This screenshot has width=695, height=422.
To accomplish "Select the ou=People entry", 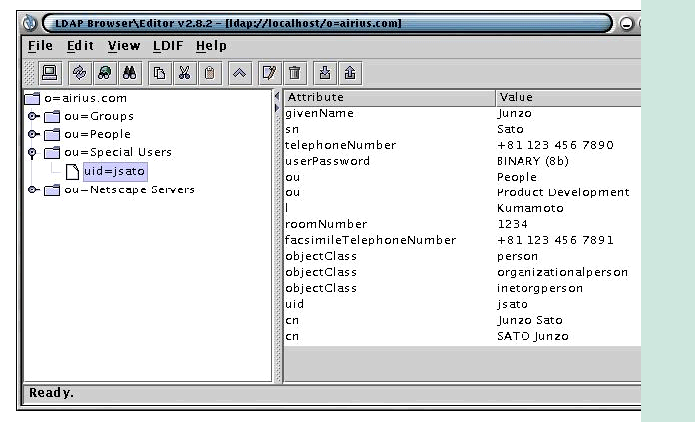I will (98, 134).
